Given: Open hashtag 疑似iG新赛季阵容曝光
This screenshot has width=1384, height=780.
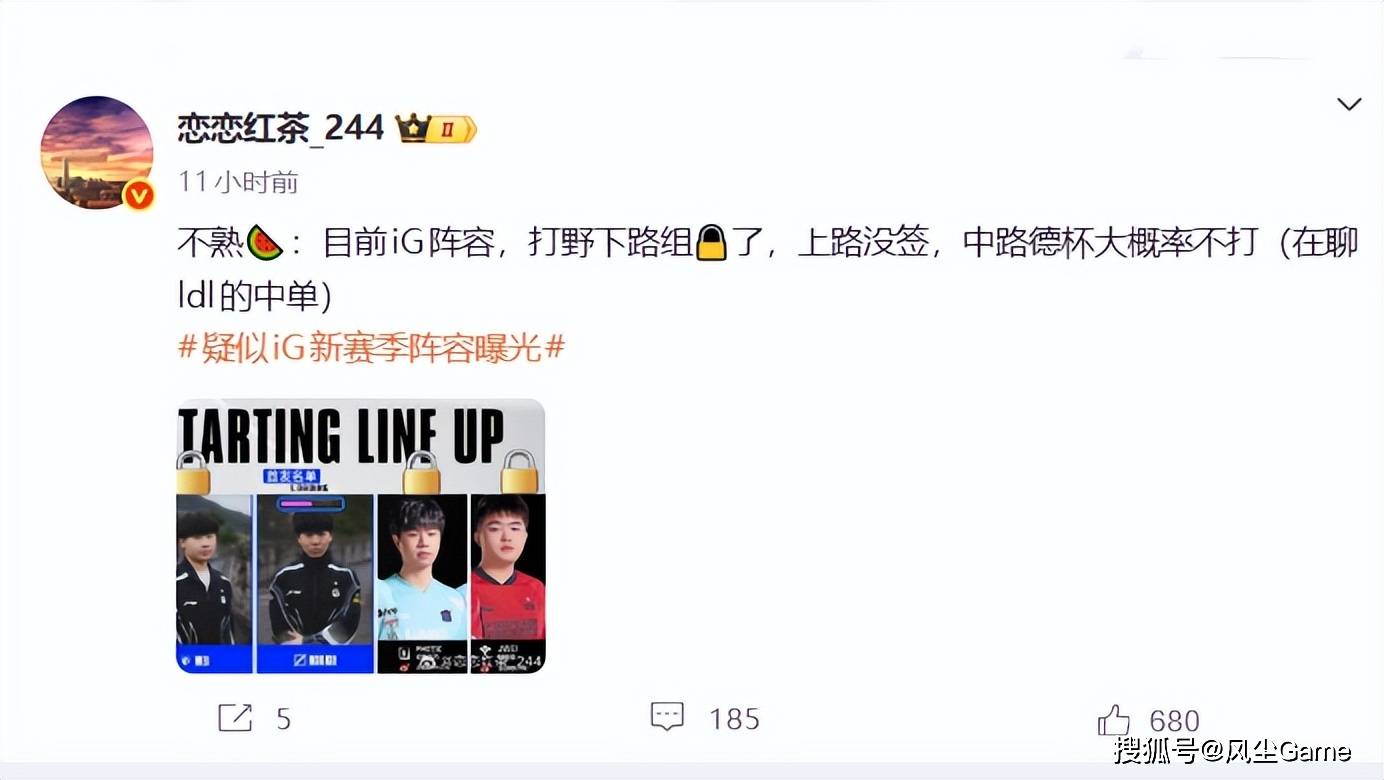Looking at the screenshot, I should (x=372, y=348).
